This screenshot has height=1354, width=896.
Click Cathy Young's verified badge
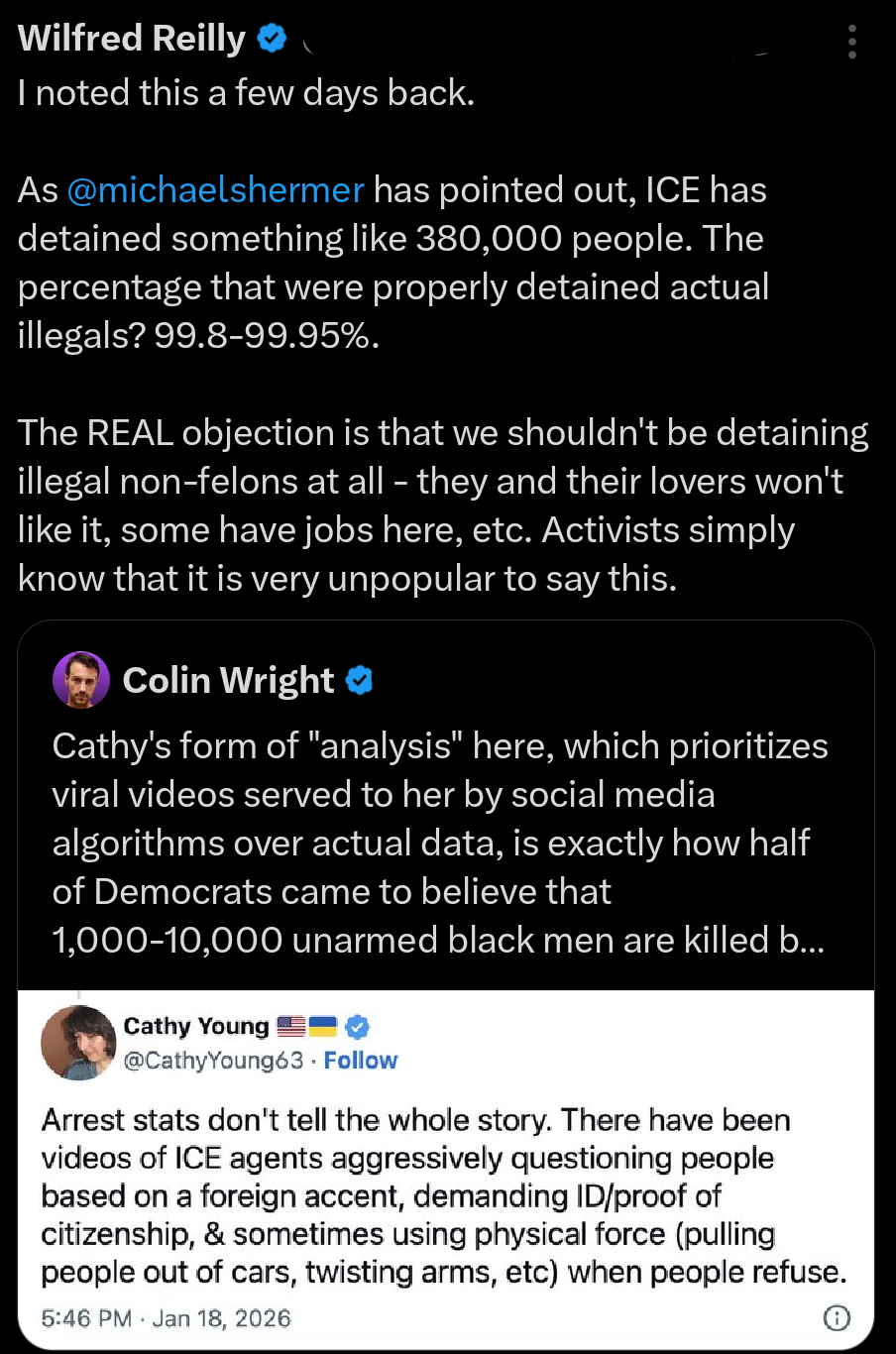click(357, 1026)
